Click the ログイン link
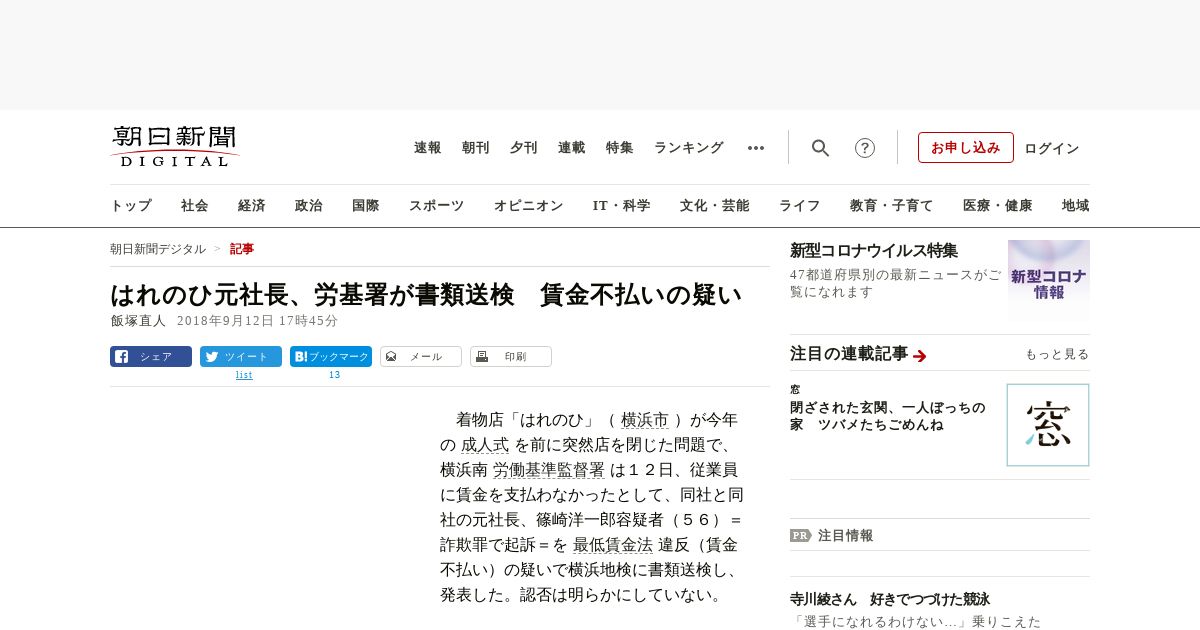1200x630 pixels. point(1052,148)
